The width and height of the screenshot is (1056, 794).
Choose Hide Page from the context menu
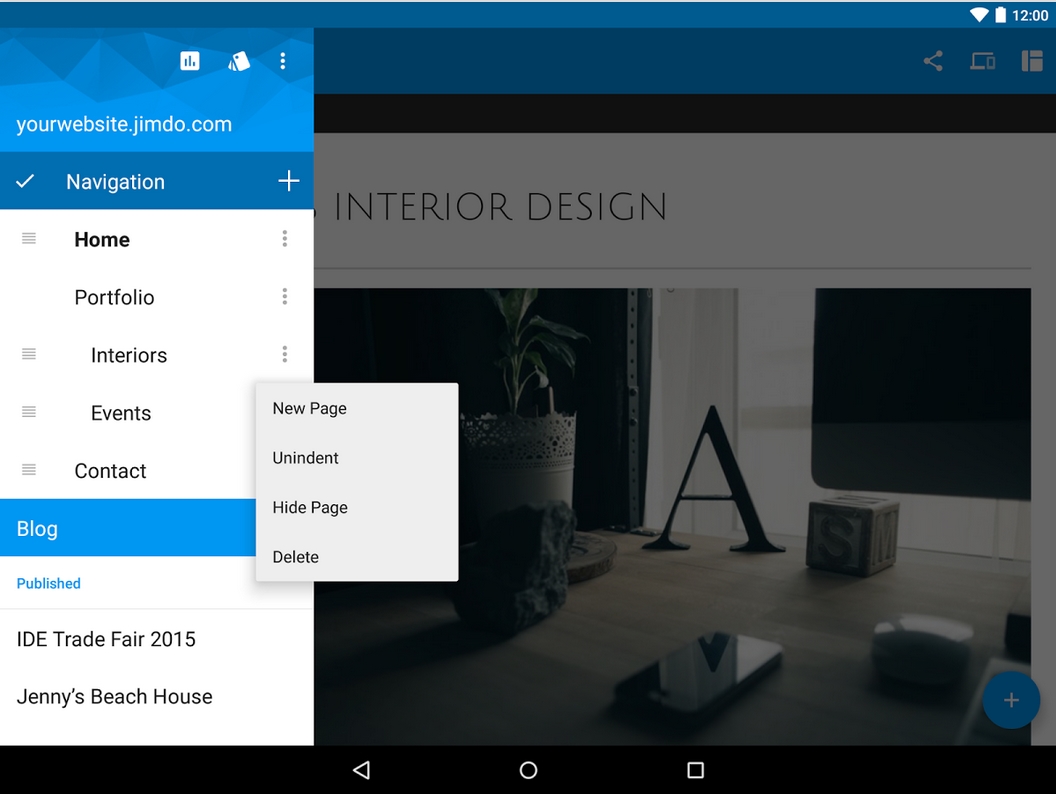click(357, 507)
